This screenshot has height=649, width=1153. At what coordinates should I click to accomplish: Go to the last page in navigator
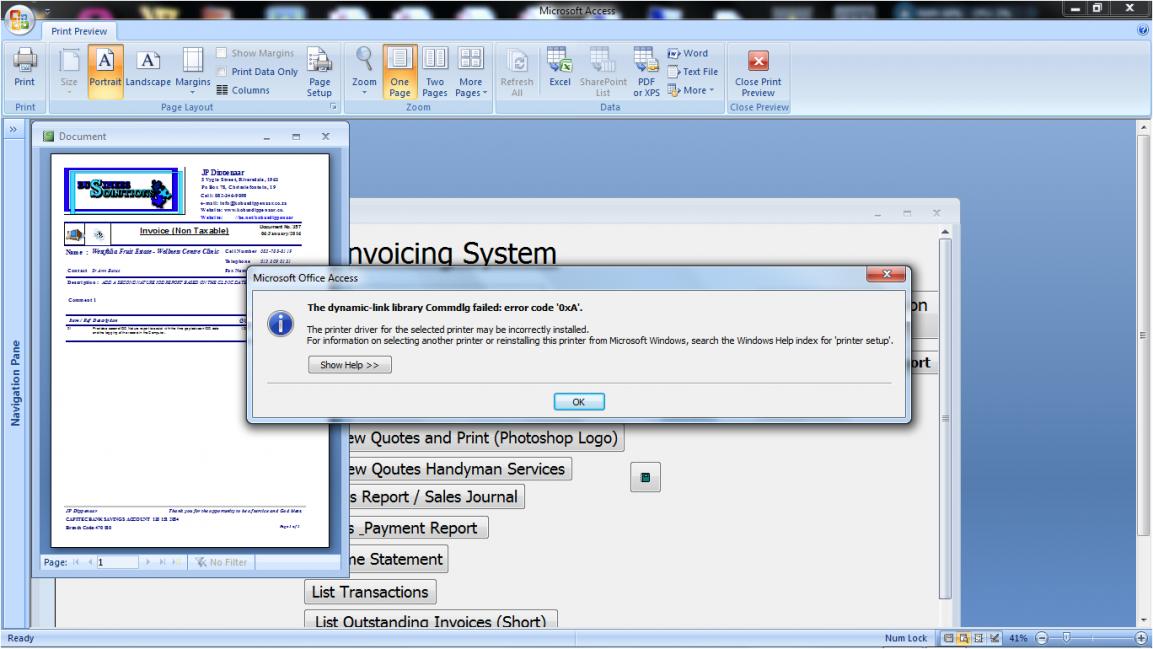pos(163,562)
